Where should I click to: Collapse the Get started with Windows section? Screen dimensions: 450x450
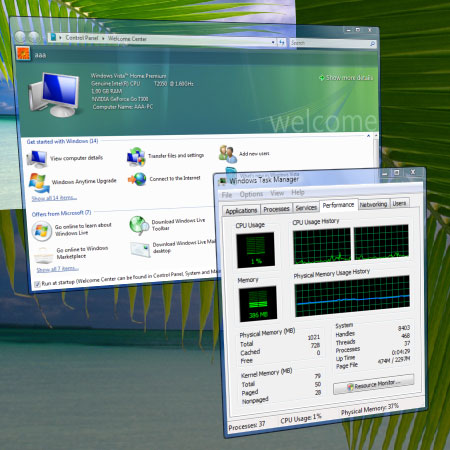point(368,136)
